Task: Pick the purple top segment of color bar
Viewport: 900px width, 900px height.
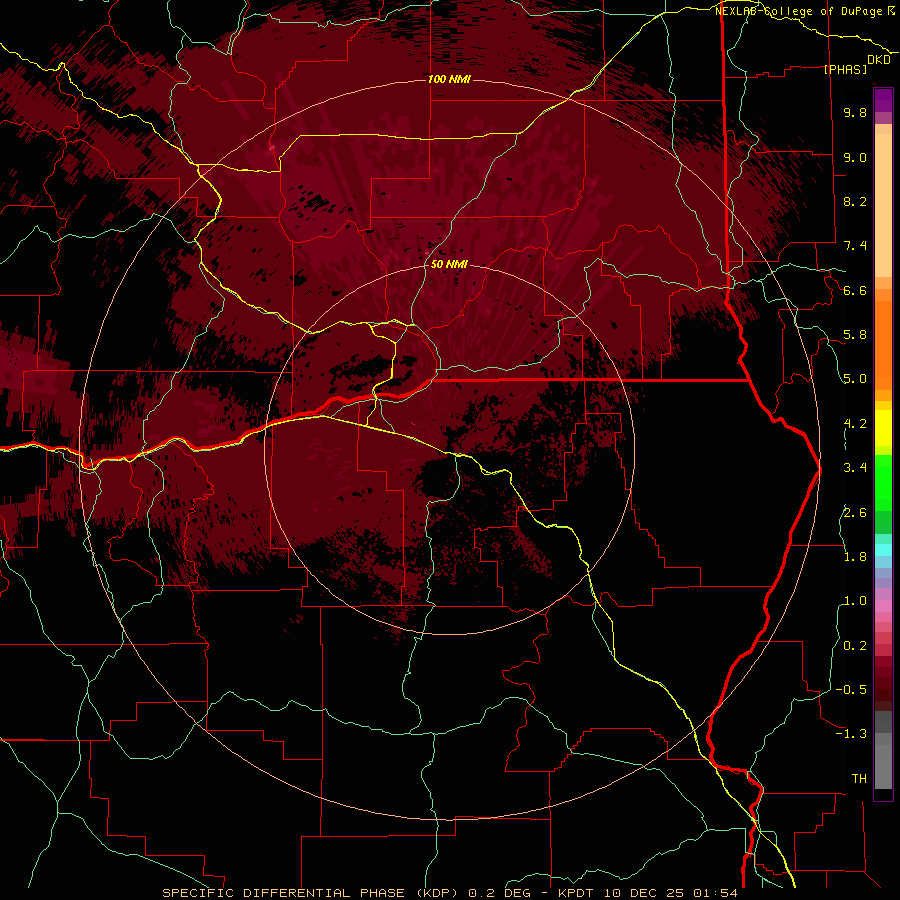Action: (x=883, y=100)
